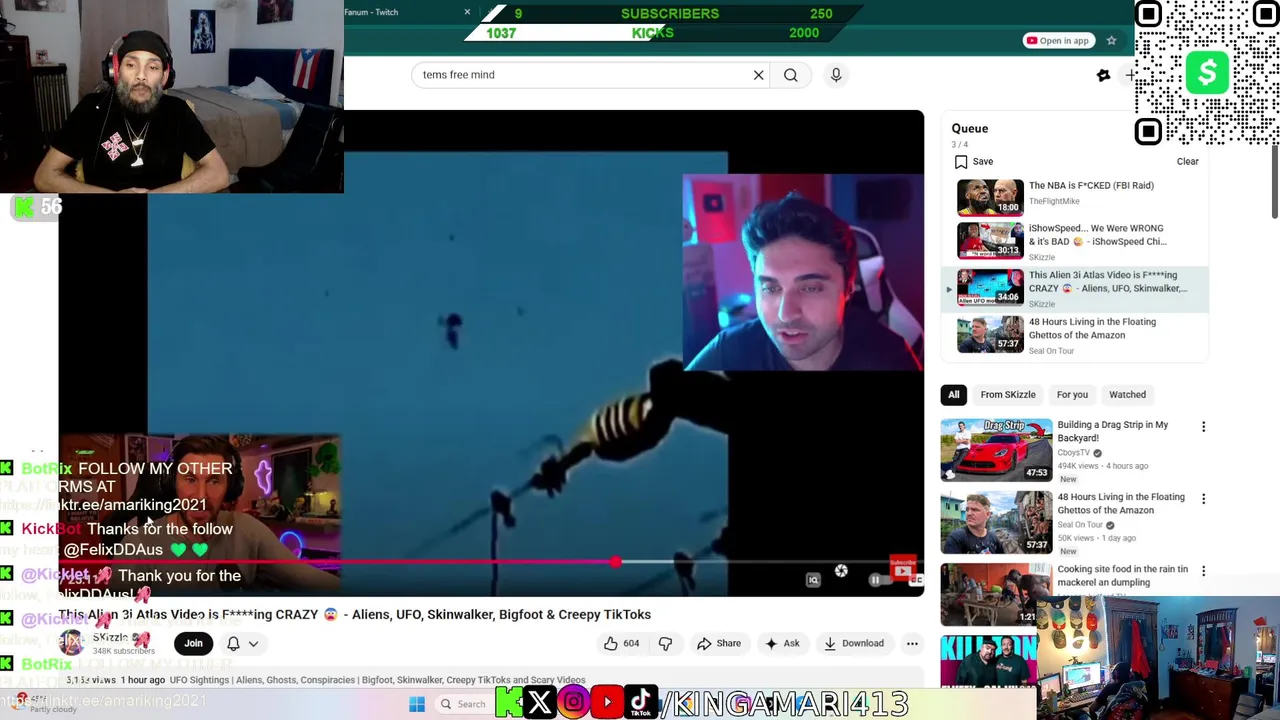
Task: Open the more actions ellipsis under video
Action: coord(912,643)
